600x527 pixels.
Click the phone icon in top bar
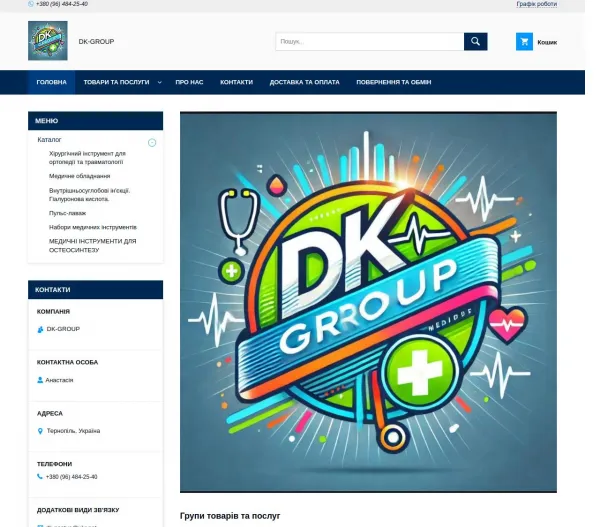tap(31, 4)
